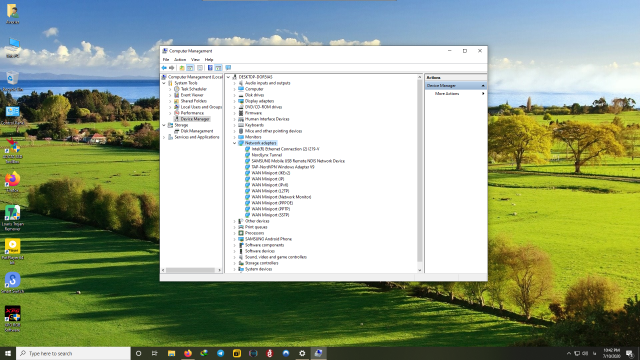Click the Cortana circle taskbar icon

[138, 353]
